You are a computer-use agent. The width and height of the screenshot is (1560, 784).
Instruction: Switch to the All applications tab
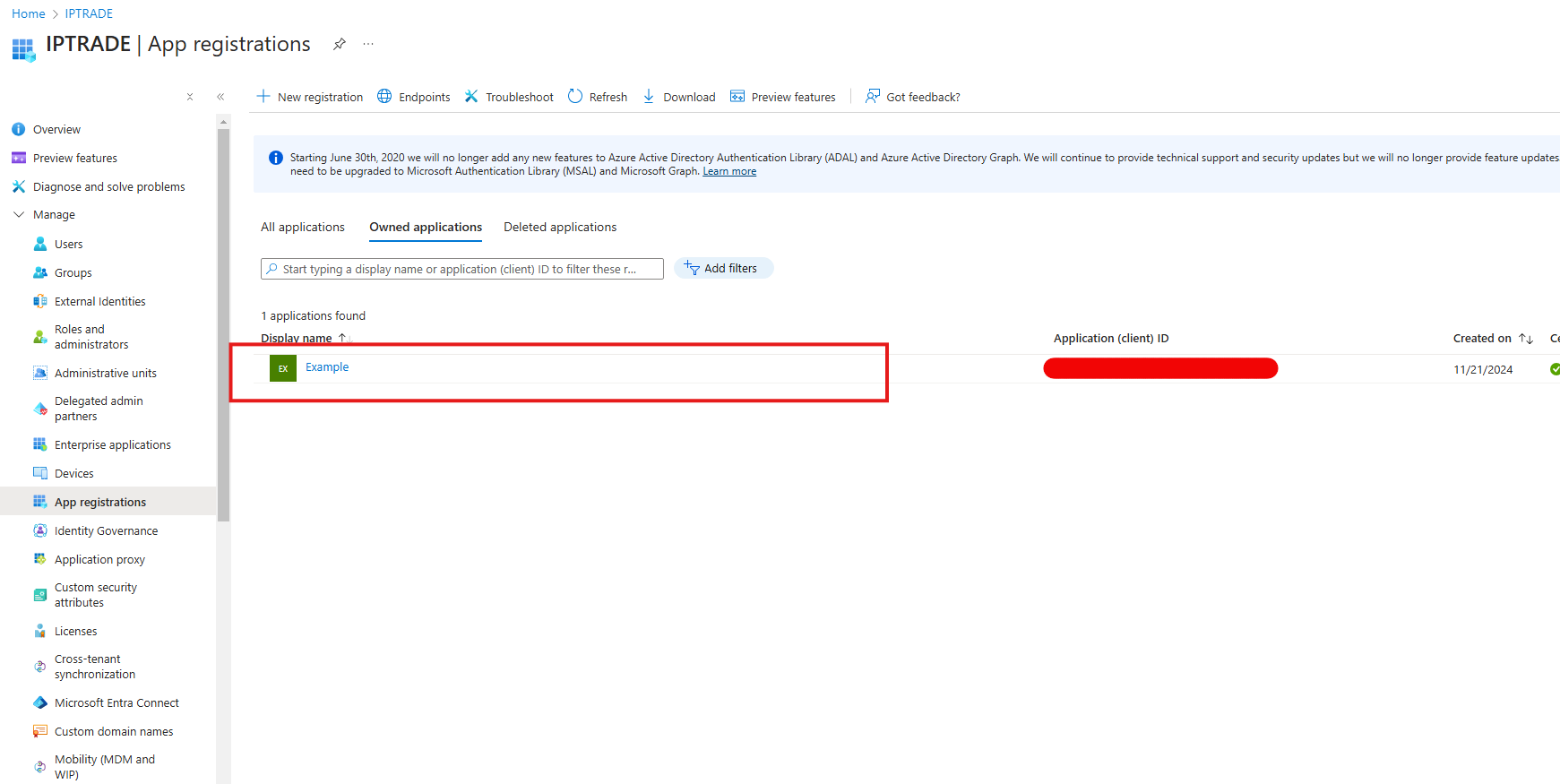pyautogui.click(x=303, y=228)
